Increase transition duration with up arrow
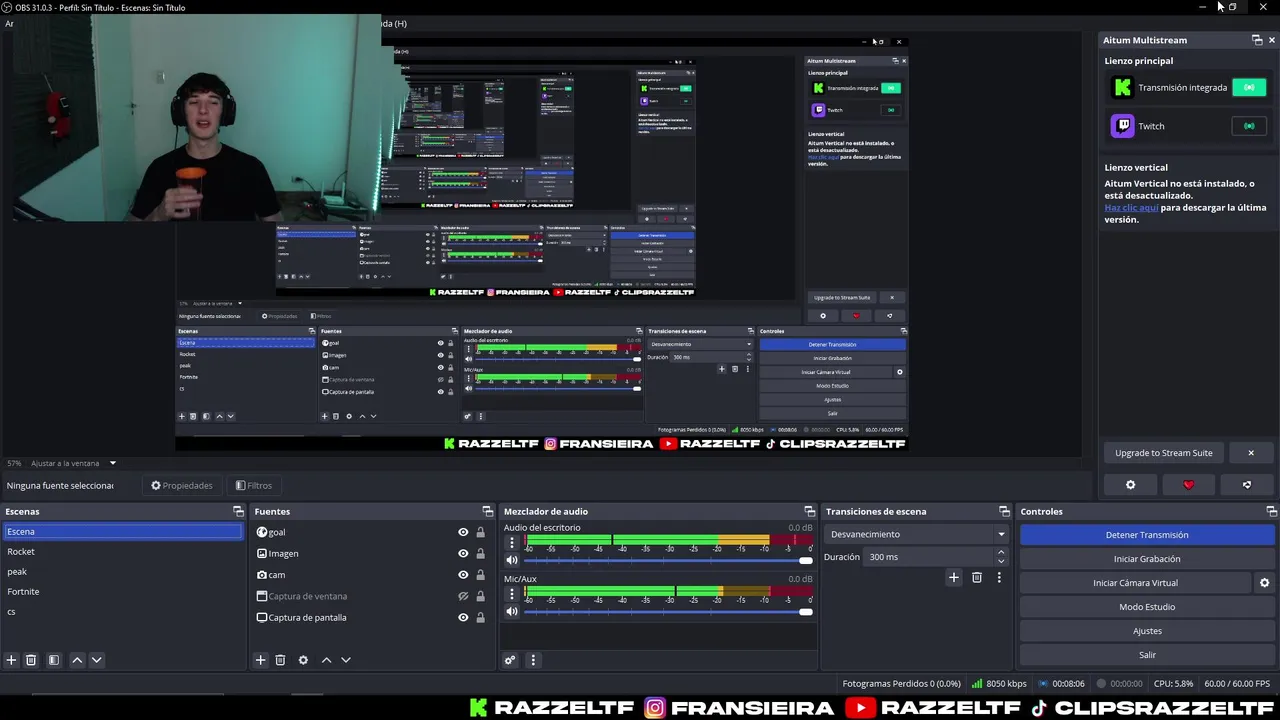Image resolution: width=1280 pixels, height=720 pixels. (1001, 553)
